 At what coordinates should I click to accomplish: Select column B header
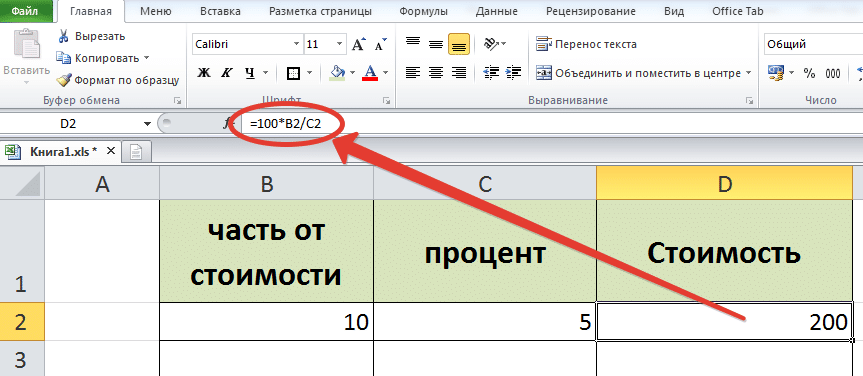266,184
